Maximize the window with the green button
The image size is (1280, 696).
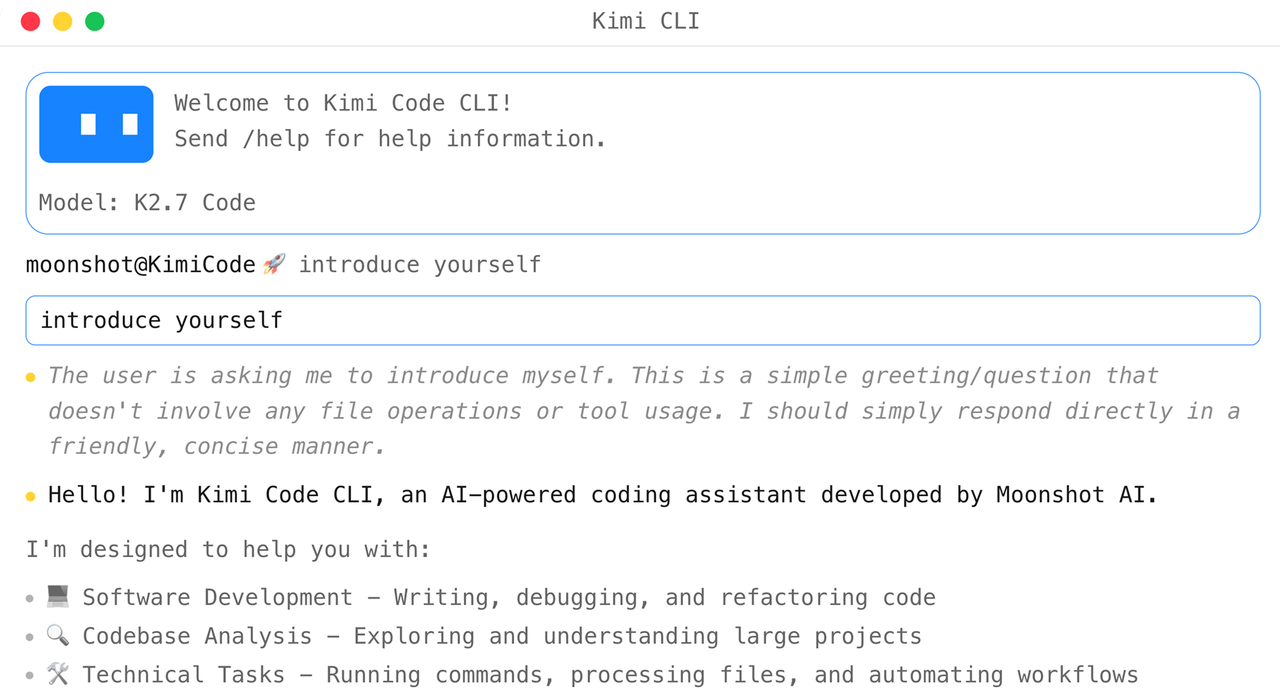[x=94, y=21]
